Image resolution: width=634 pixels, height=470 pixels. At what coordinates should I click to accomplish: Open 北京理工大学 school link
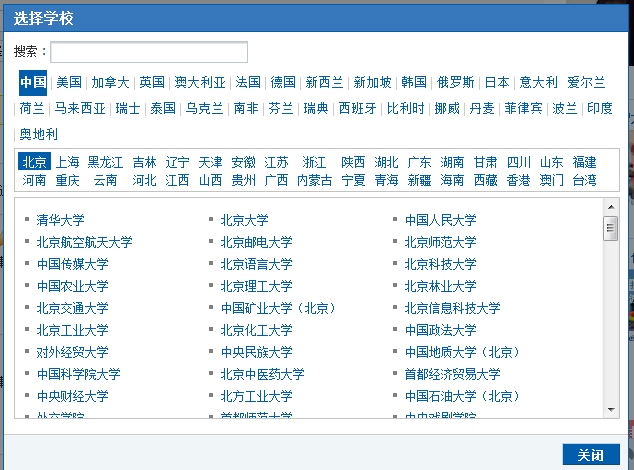(256, 286)
